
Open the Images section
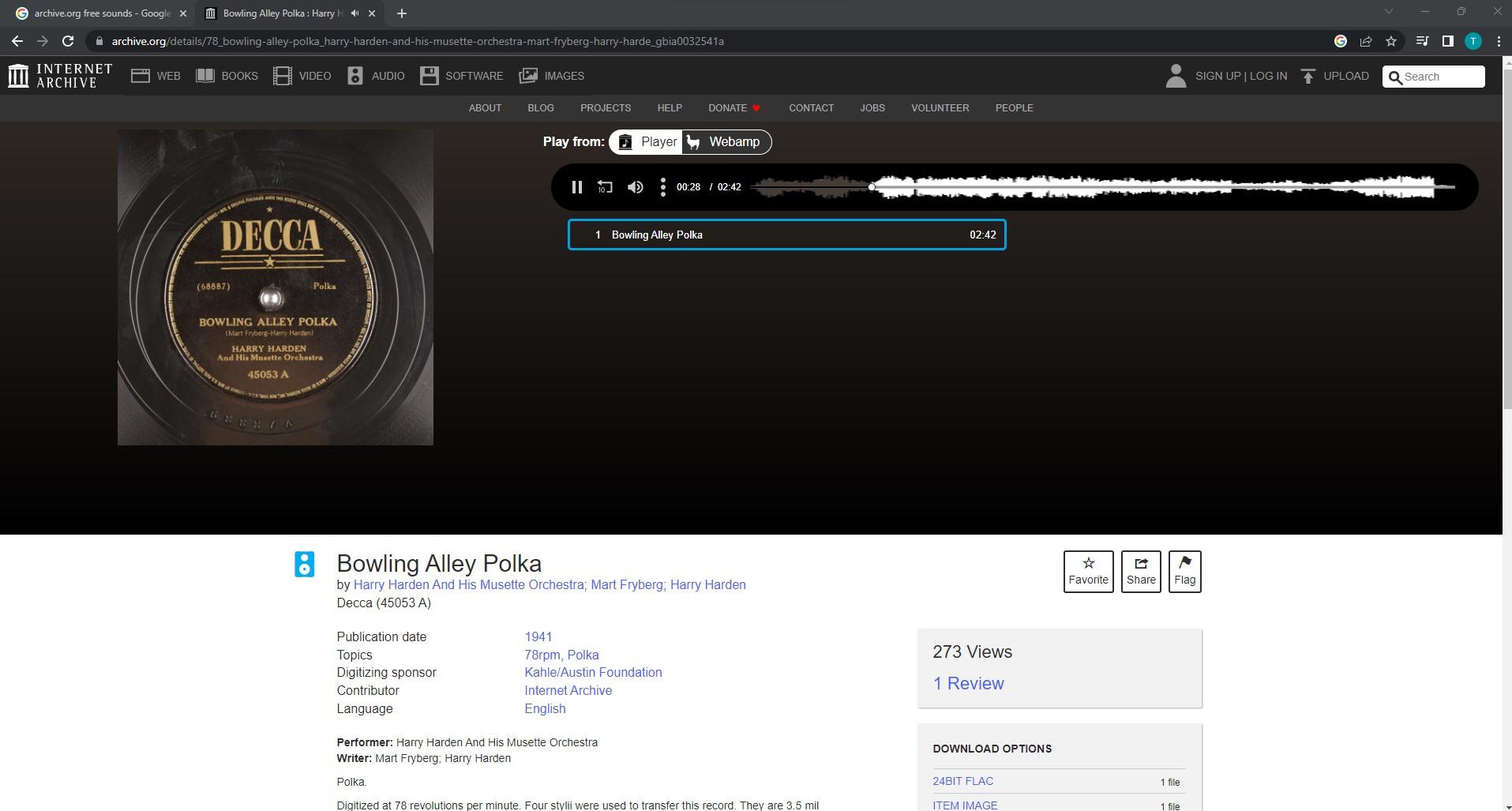551,76
